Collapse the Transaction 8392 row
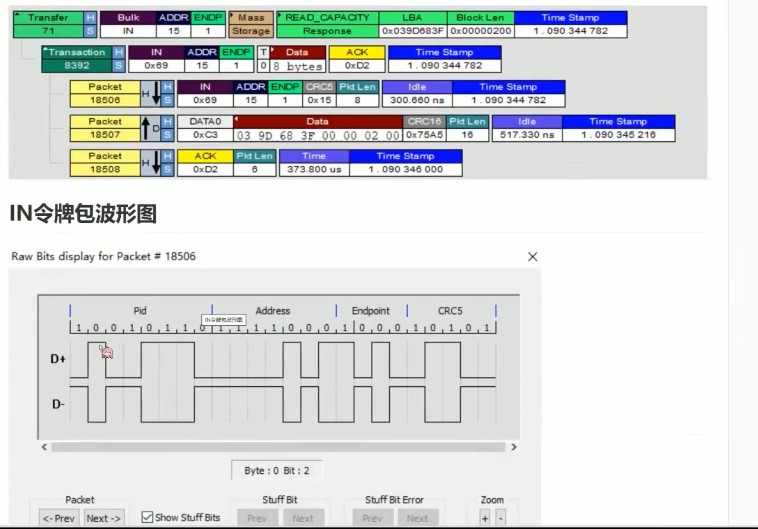 click(46, 52)
